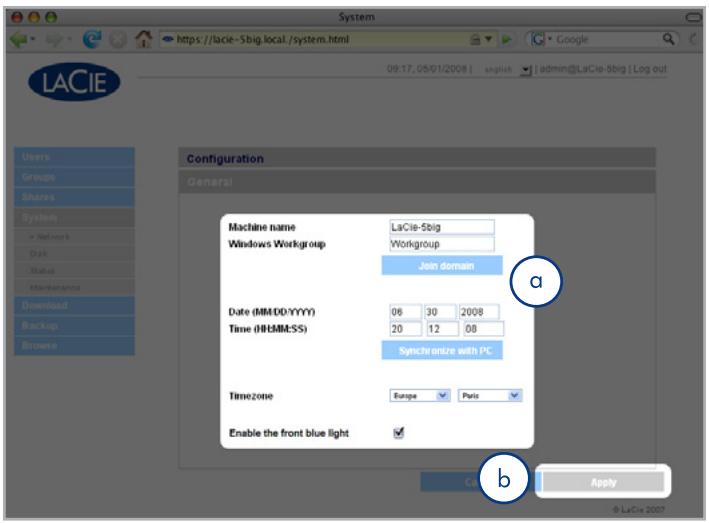709x523 pixels.
Task: Open the Shares menu
Action: (74, 197)
